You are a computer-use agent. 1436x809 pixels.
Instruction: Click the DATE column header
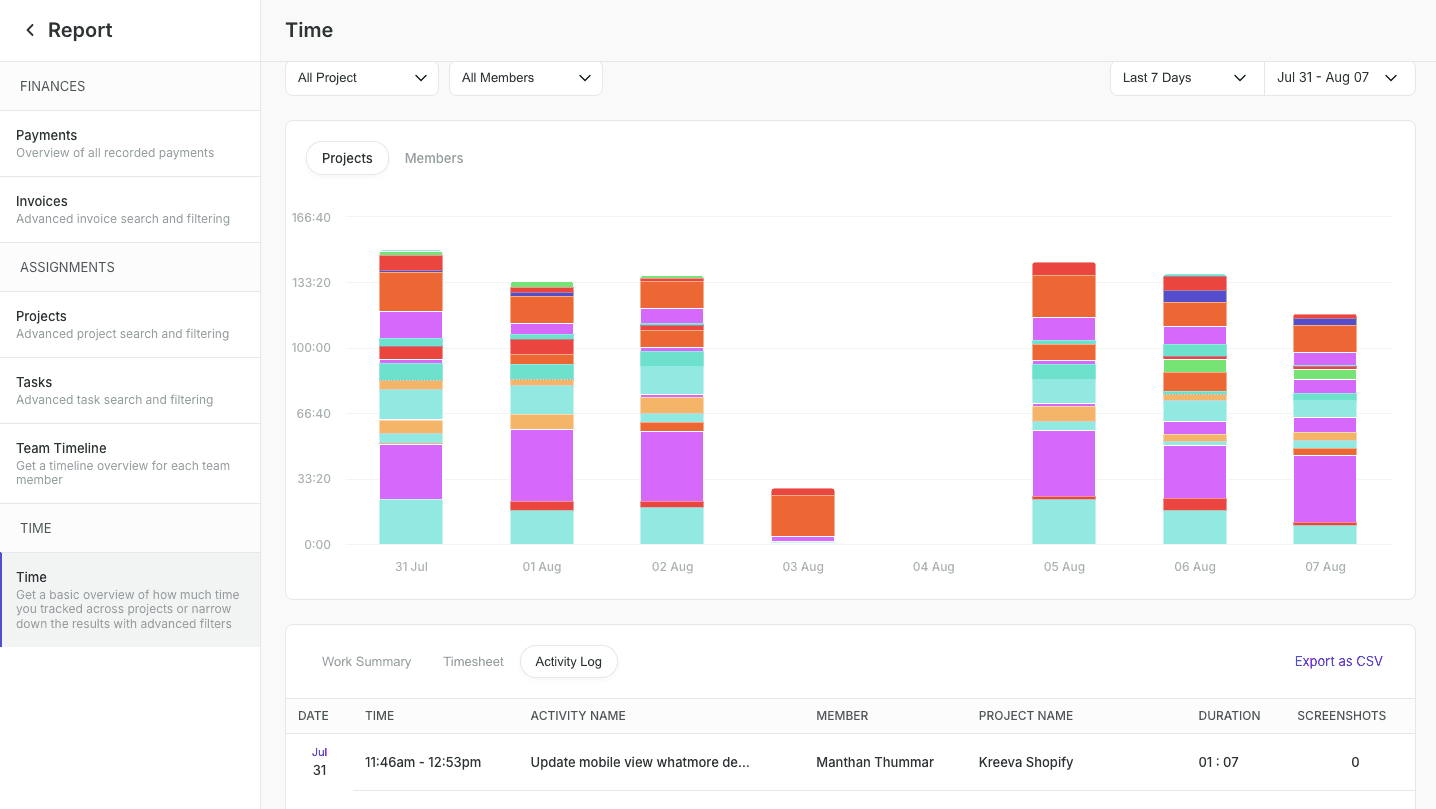[x=313, y=716]
